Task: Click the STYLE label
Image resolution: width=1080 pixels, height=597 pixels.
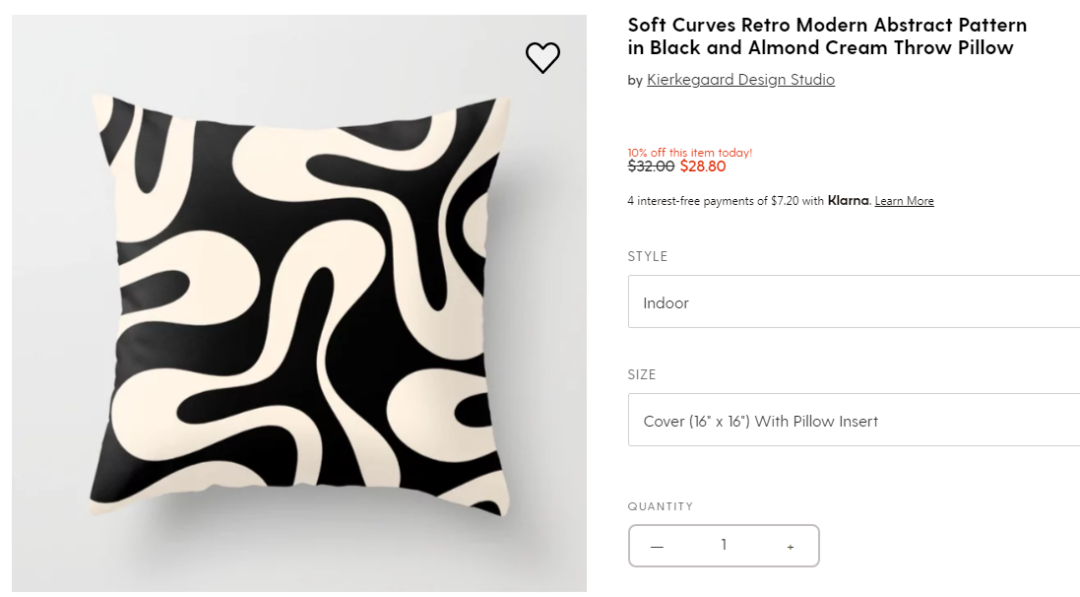Action: coord(647,257)
